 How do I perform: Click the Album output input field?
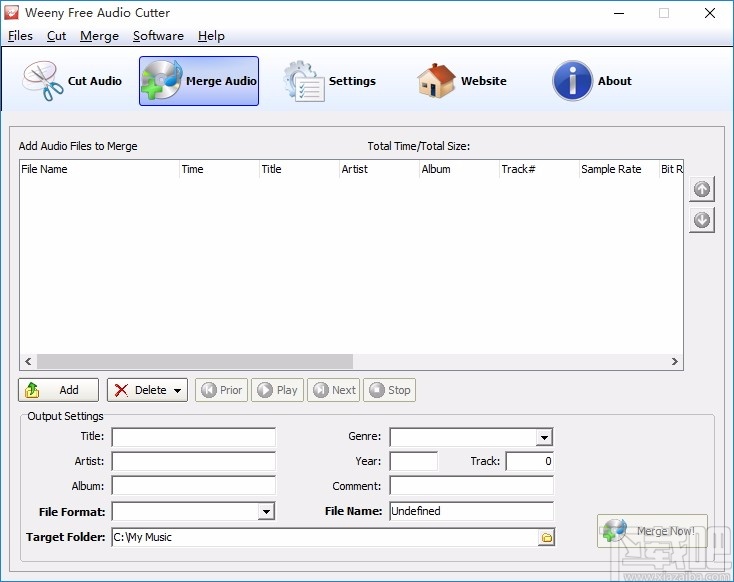point(194,486)
